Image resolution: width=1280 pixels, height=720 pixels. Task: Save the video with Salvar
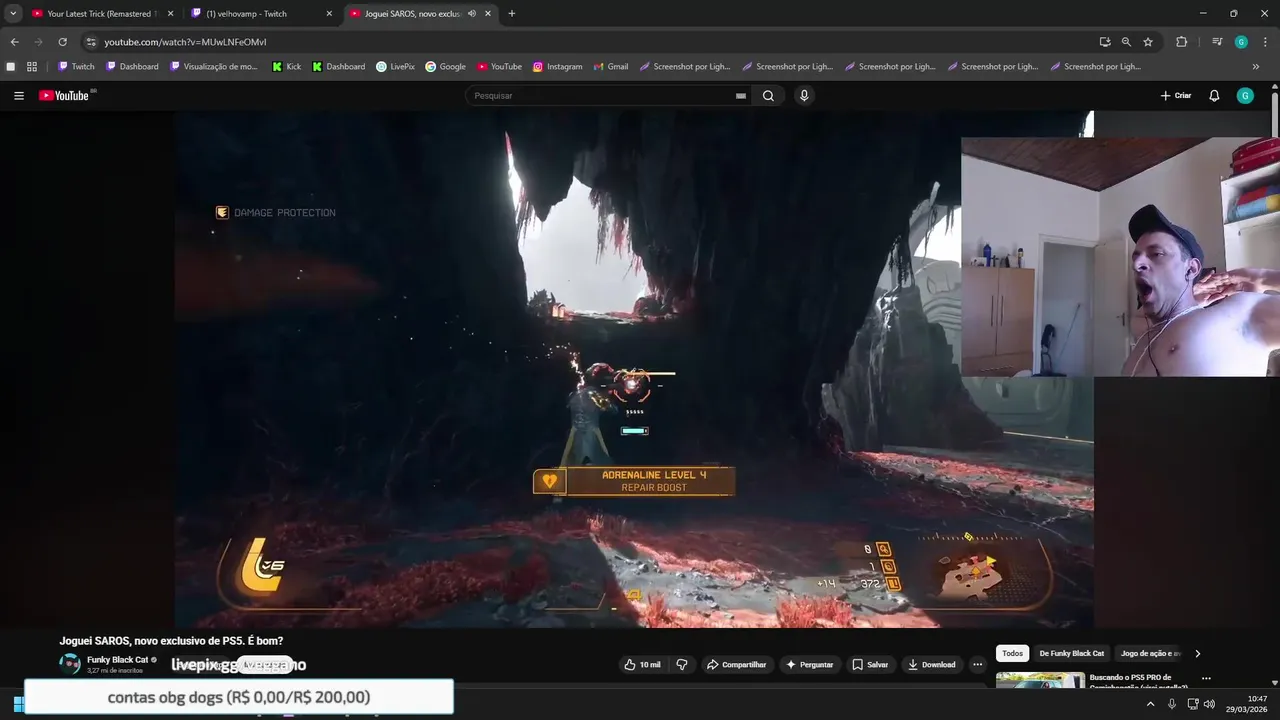(870, 665)
